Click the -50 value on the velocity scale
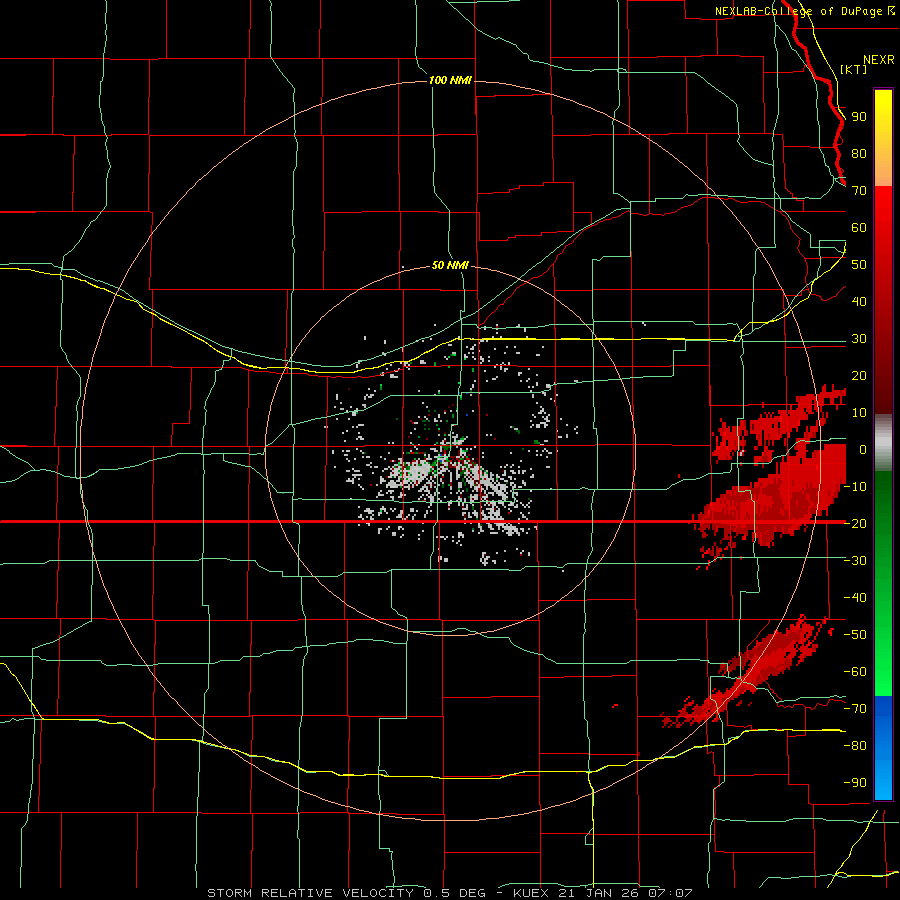The image size is (900, 900). point(855,635)
